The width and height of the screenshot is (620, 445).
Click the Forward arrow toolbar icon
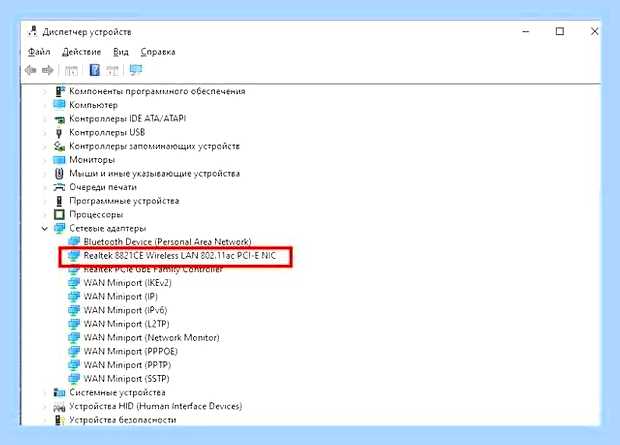click(x=47, y=70)
